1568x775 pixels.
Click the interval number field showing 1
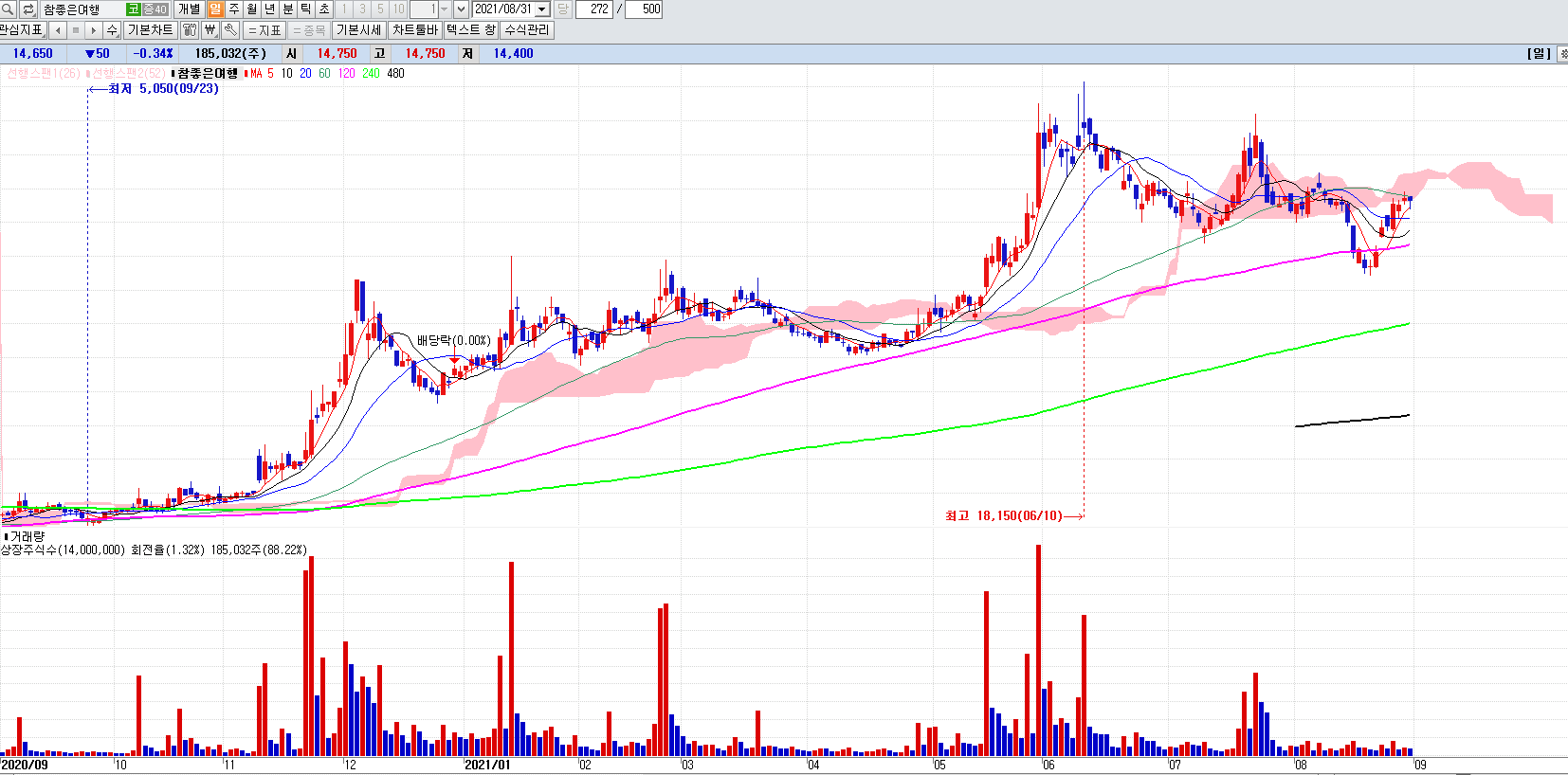[x=423, y=9]
